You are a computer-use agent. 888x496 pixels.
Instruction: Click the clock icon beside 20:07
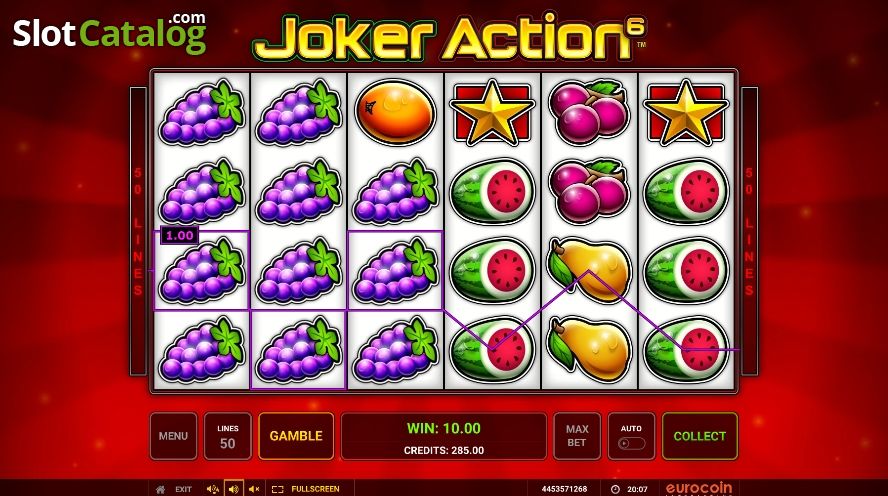tap(616, 489)
